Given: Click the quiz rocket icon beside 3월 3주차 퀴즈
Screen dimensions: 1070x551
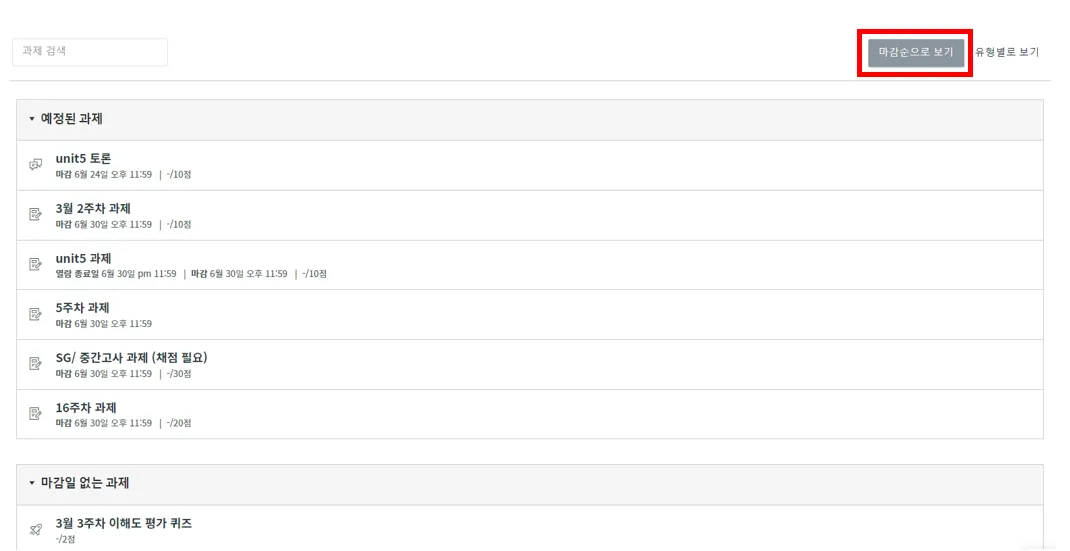Looking at the screenshot, I should point(36,530).
